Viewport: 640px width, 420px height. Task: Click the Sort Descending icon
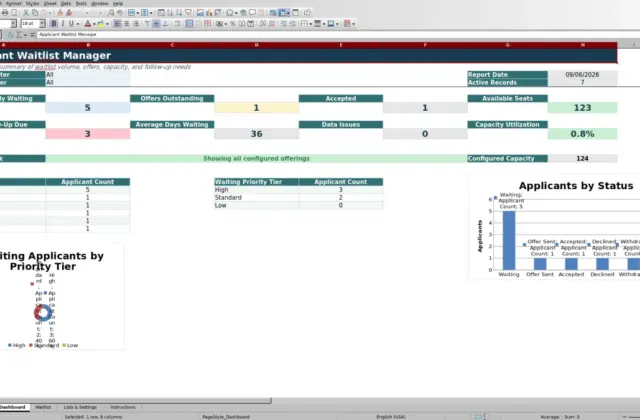[x=179, y=13]
